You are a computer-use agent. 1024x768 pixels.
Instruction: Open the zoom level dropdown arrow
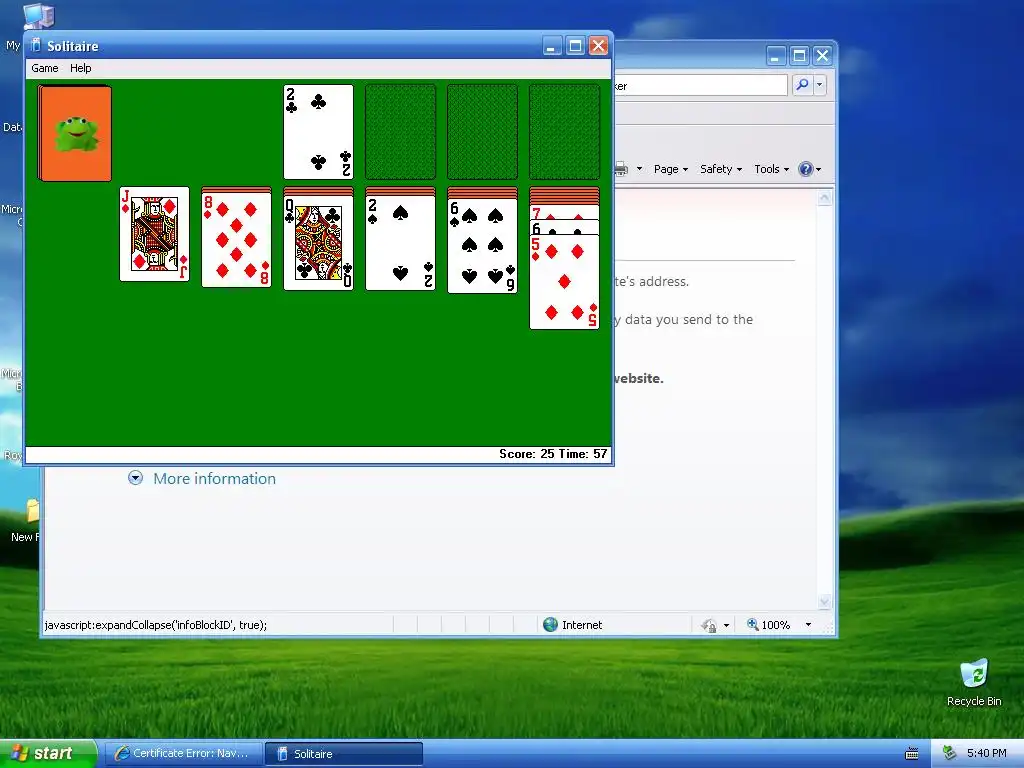(x=808, y=625)
